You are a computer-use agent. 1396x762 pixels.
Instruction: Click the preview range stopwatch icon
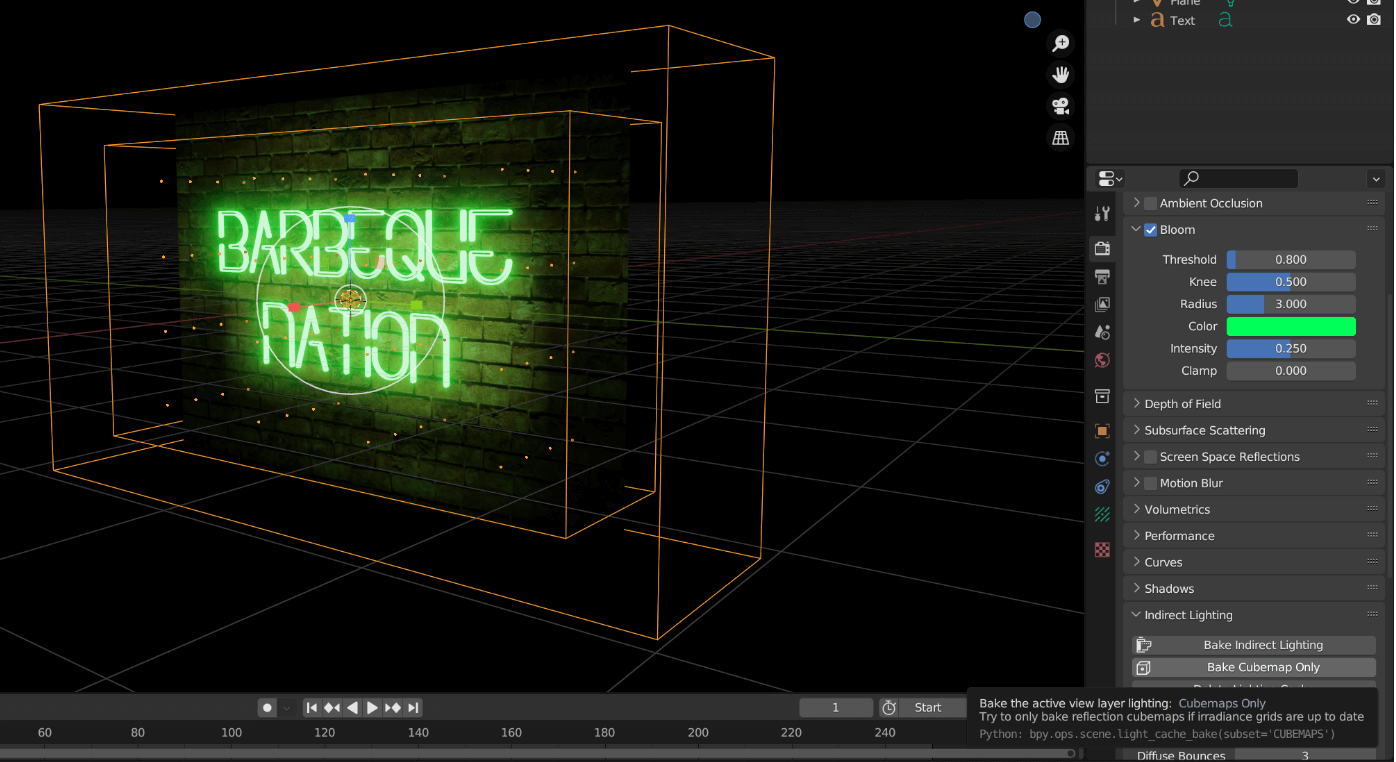(x=889, y=708)
